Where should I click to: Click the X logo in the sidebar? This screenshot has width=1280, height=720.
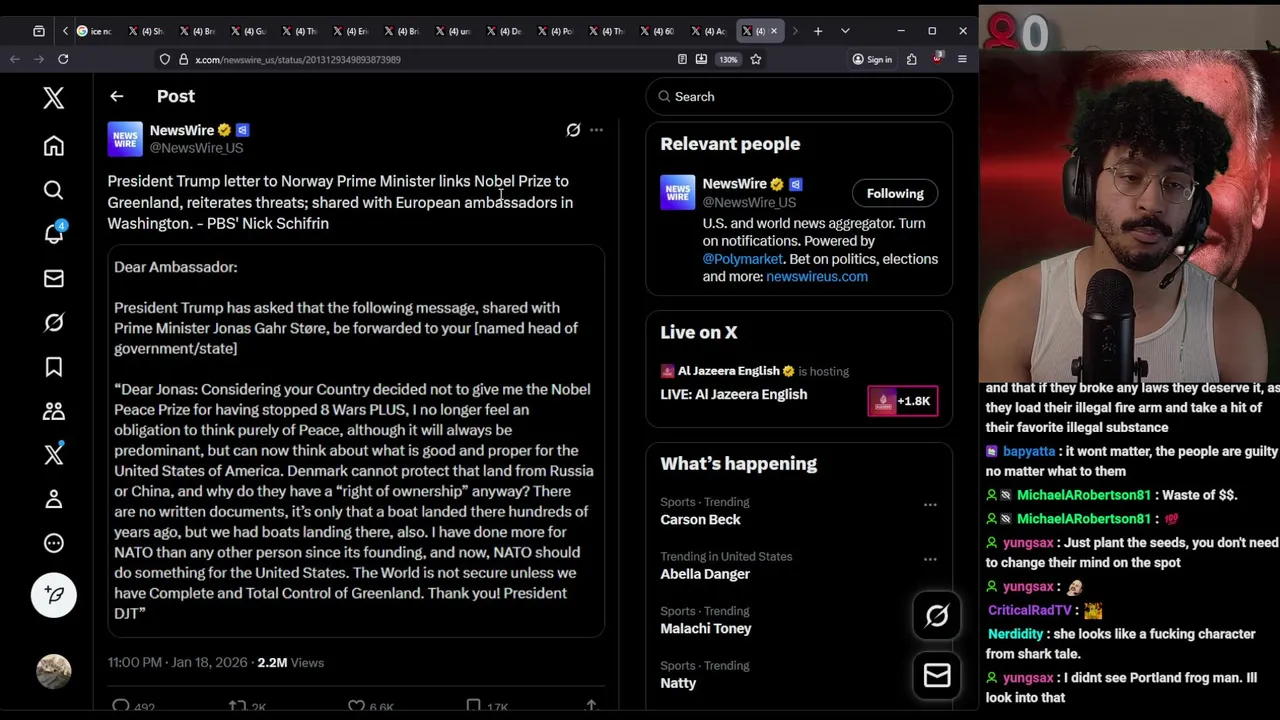[54, 97]
